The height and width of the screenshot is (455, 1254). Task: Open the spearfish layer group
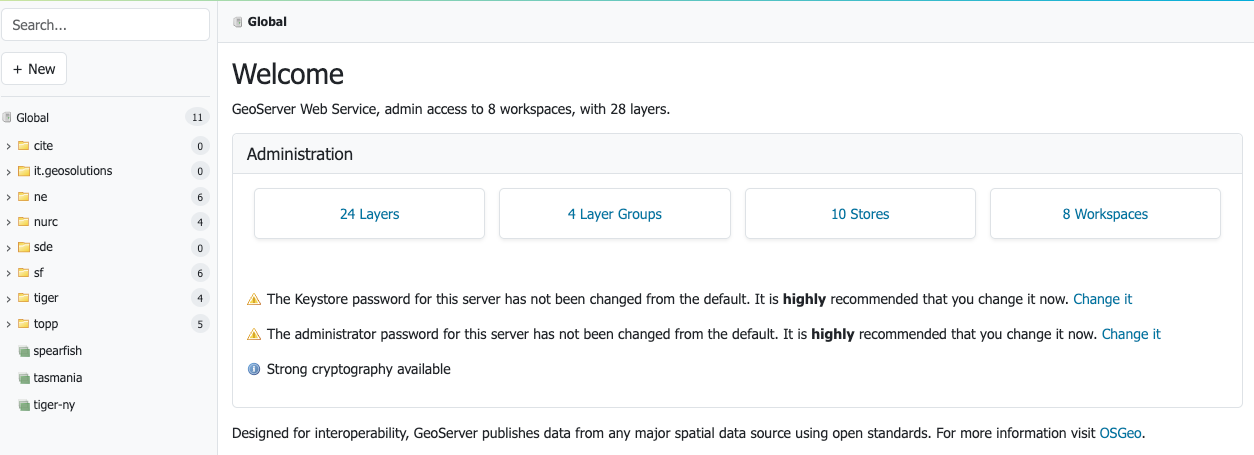click(x=58, y=352)
